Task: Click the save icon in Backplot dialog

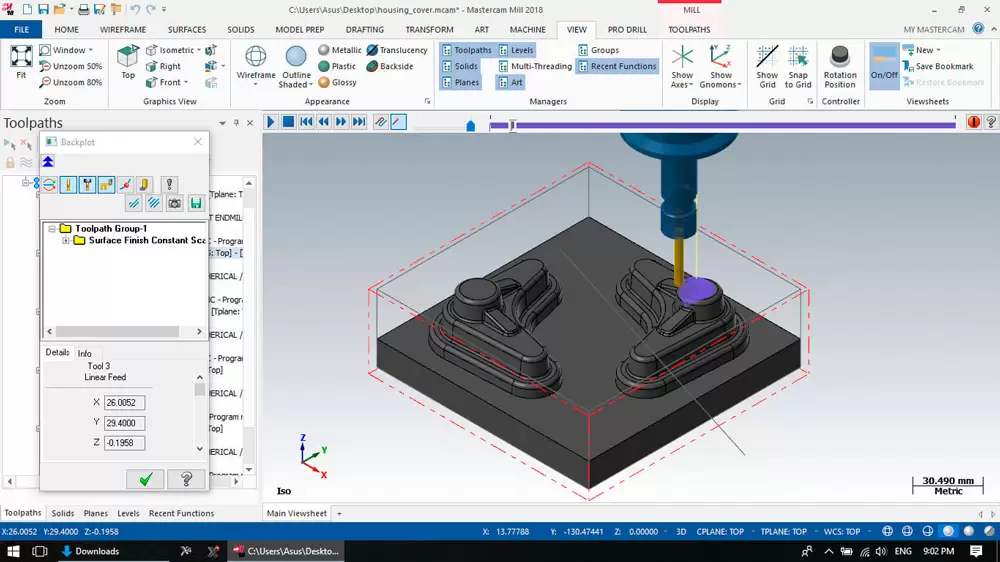Action: tap(196, 203)
